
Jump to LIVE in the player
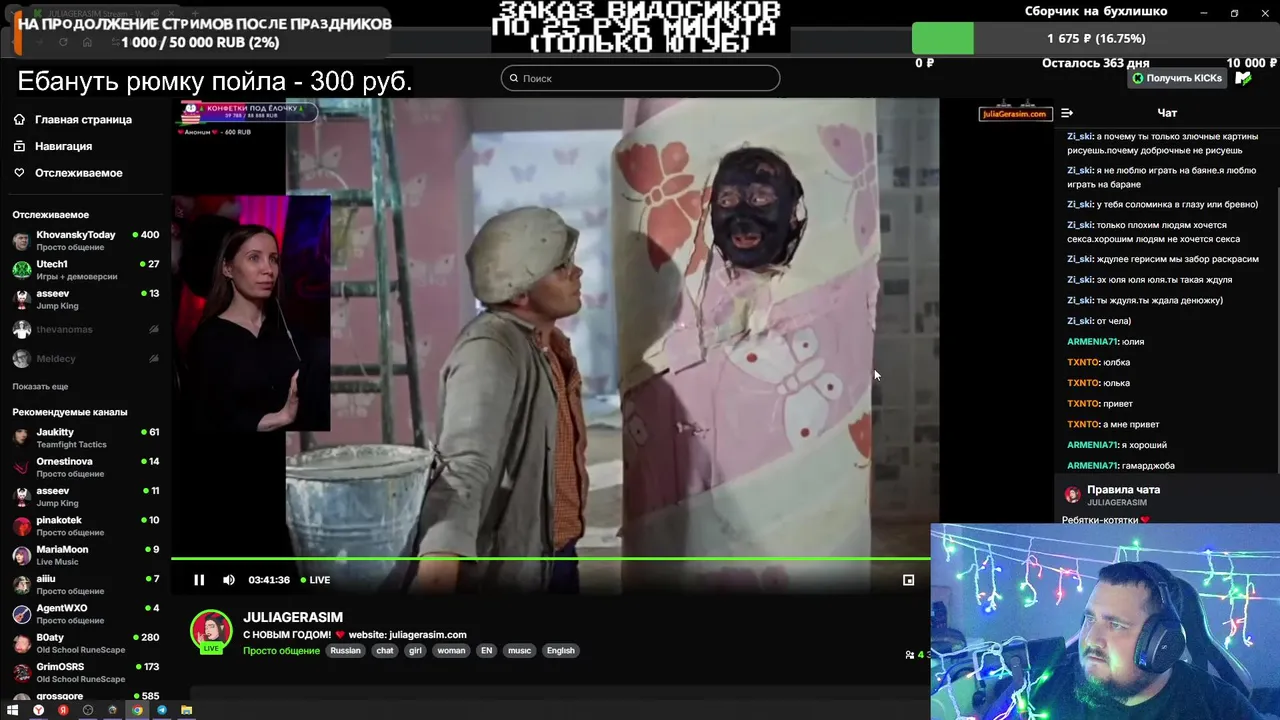pos(316,580)
